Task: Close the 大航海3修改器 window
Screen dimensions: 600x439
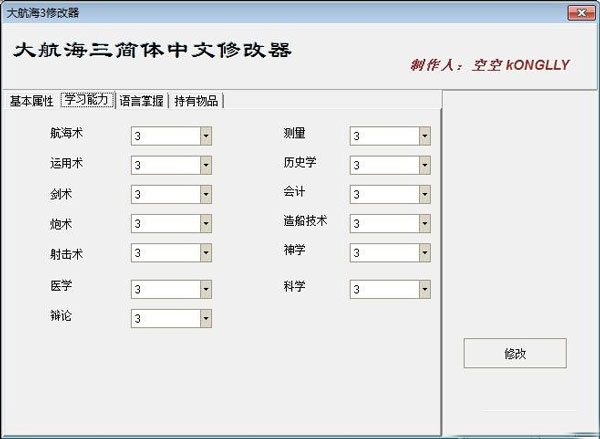Action: (x=578, y=12)
